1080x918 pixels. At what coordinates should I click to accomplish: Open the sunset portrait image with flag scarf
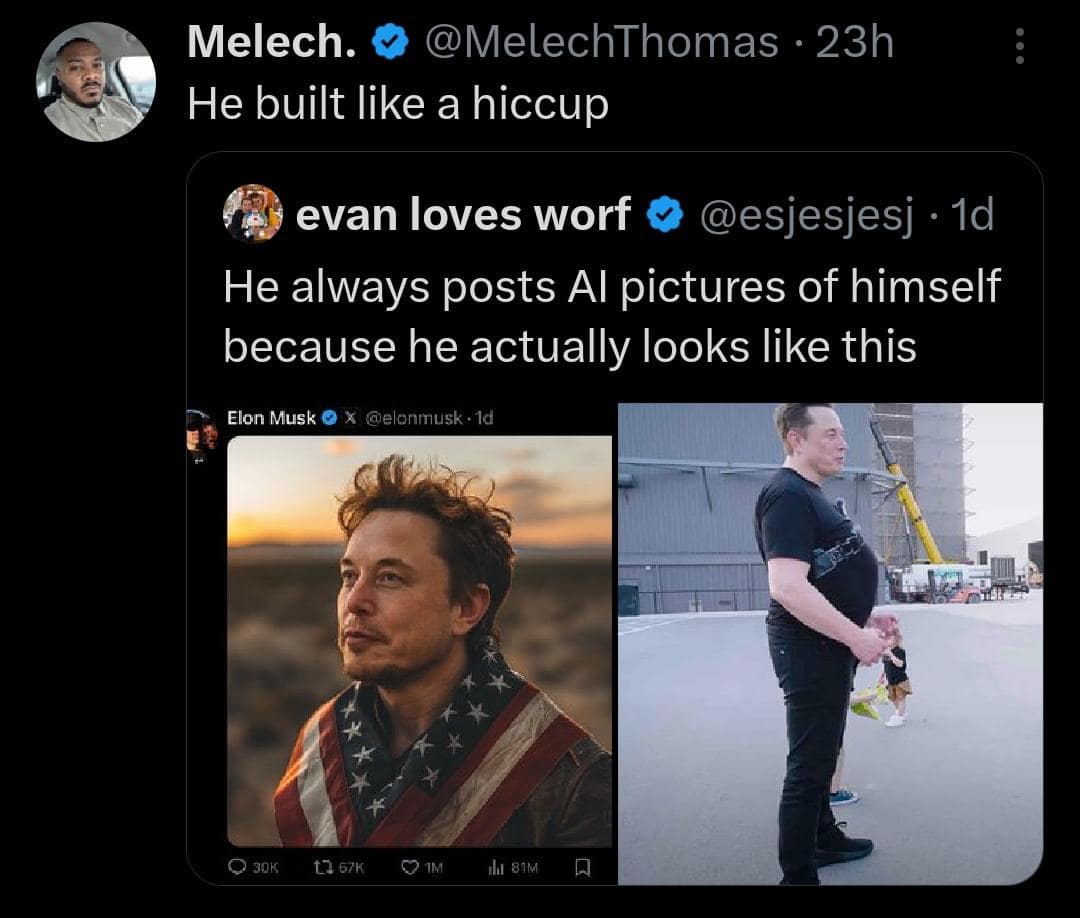pos(419,640)
